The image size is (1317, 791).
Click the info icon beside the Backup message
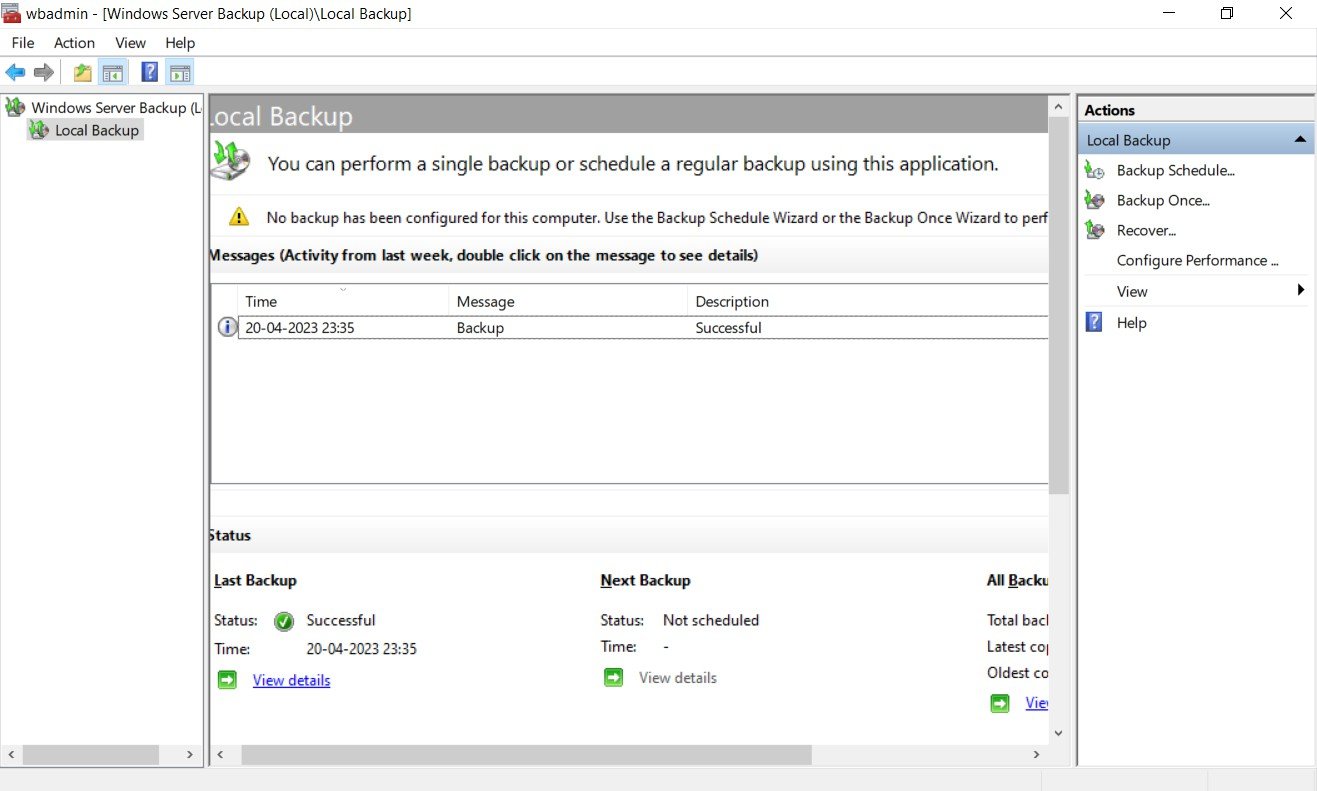[227, 327]
